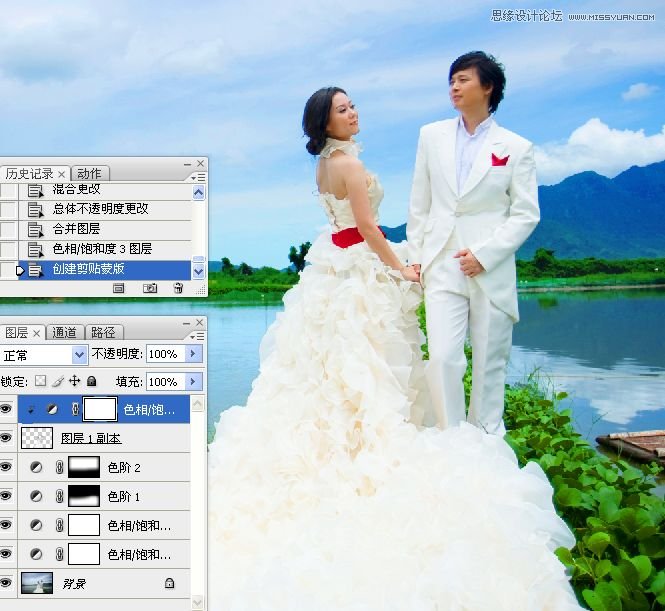665x611 pixels.
Task: Click the Layers list scroll up arrow
Action: tap(197, 404)
